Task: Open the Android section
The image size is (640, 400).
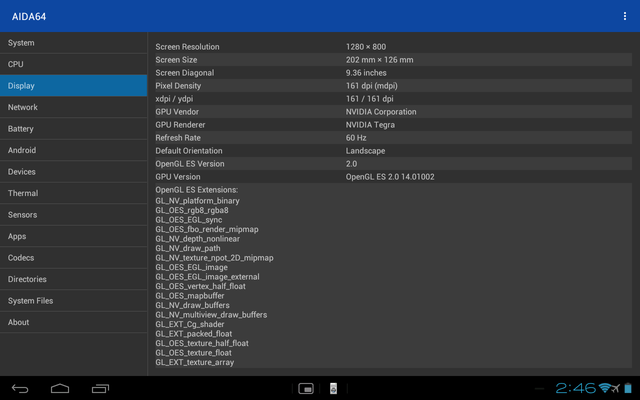Action: 73,150
